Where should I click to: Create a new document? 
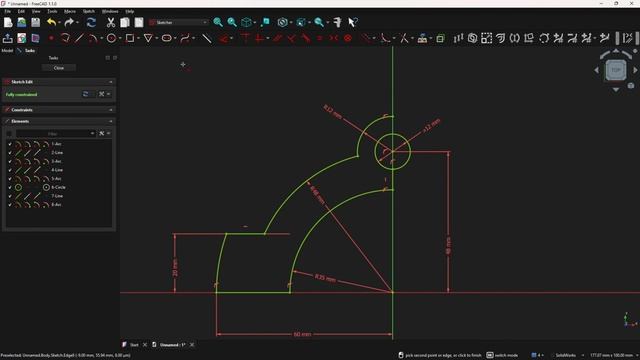tap(8, 22)
